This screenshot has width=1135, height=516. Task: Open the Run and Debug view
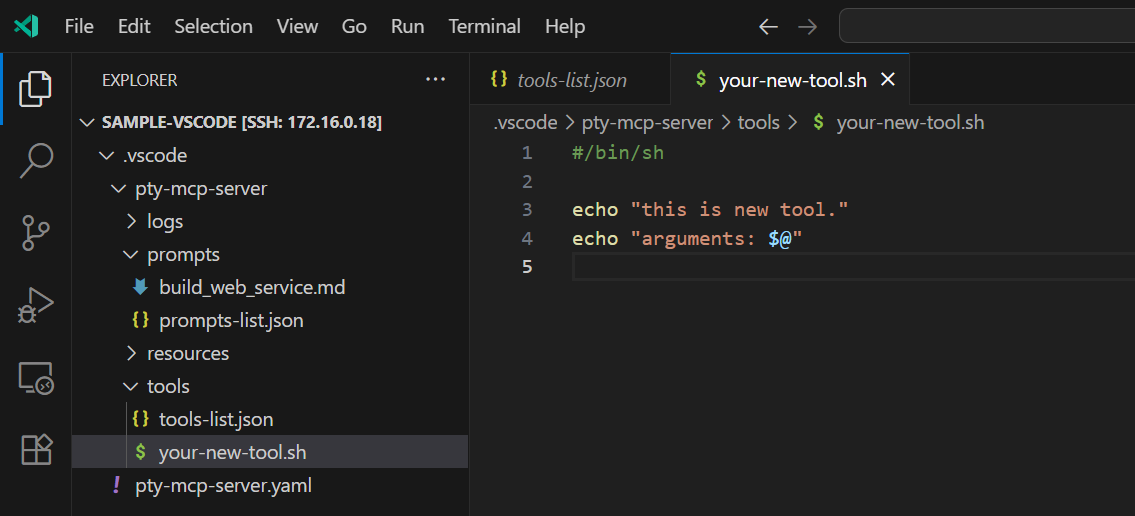(35, 305)
